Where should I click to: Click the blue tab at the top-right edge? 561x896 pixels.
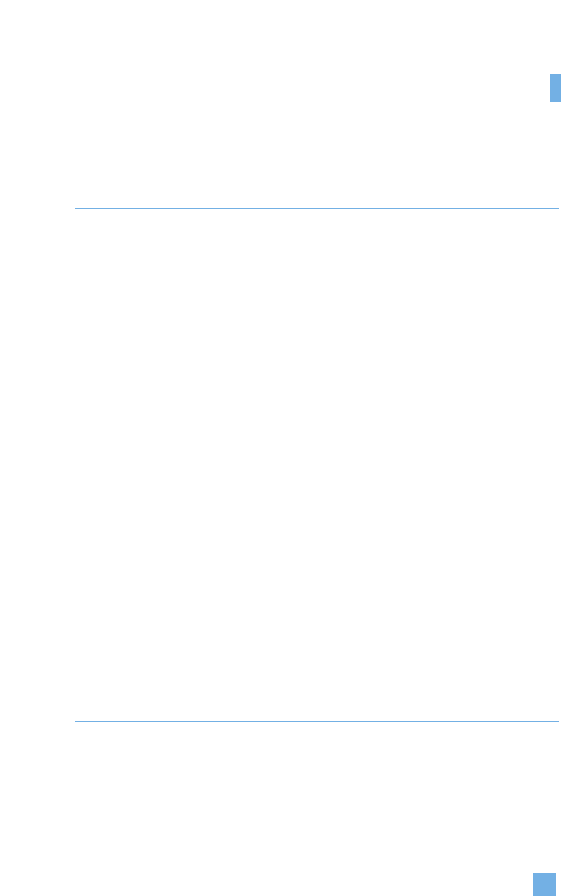pos(555,88)
